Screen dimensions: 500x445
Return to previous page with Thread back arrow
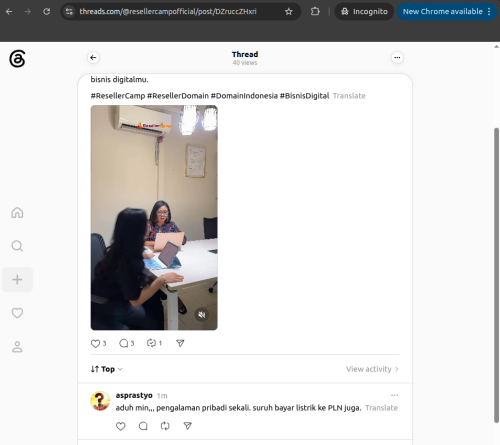tap(93, 58)
